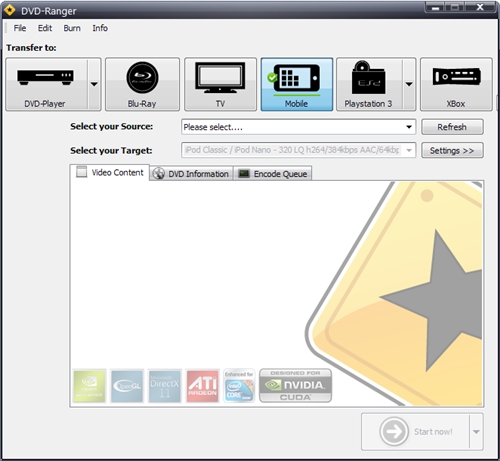Open the Burn menu
The image size is (500, 461).
[x=72, y=28]
